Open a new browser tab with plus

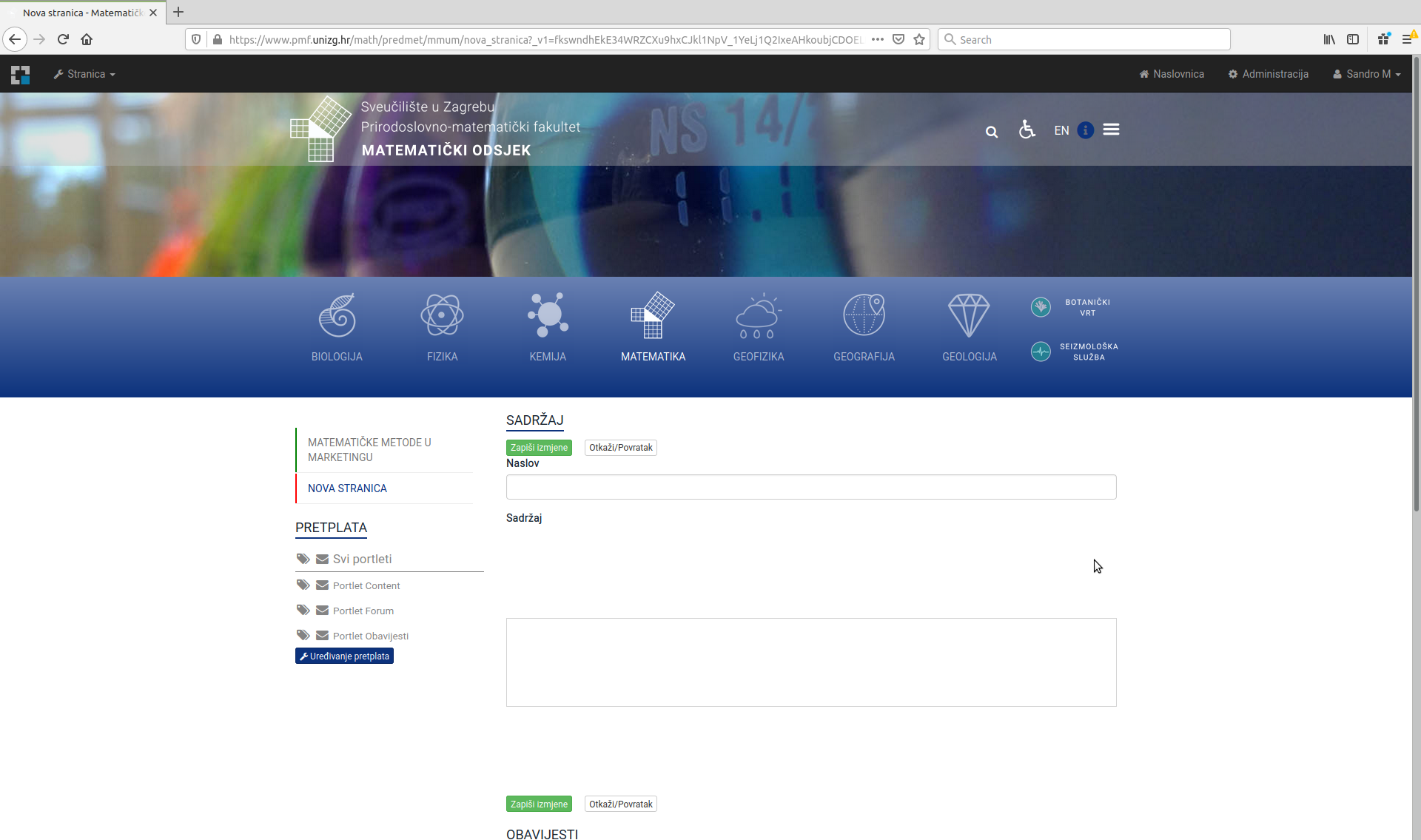pos(178,12)
